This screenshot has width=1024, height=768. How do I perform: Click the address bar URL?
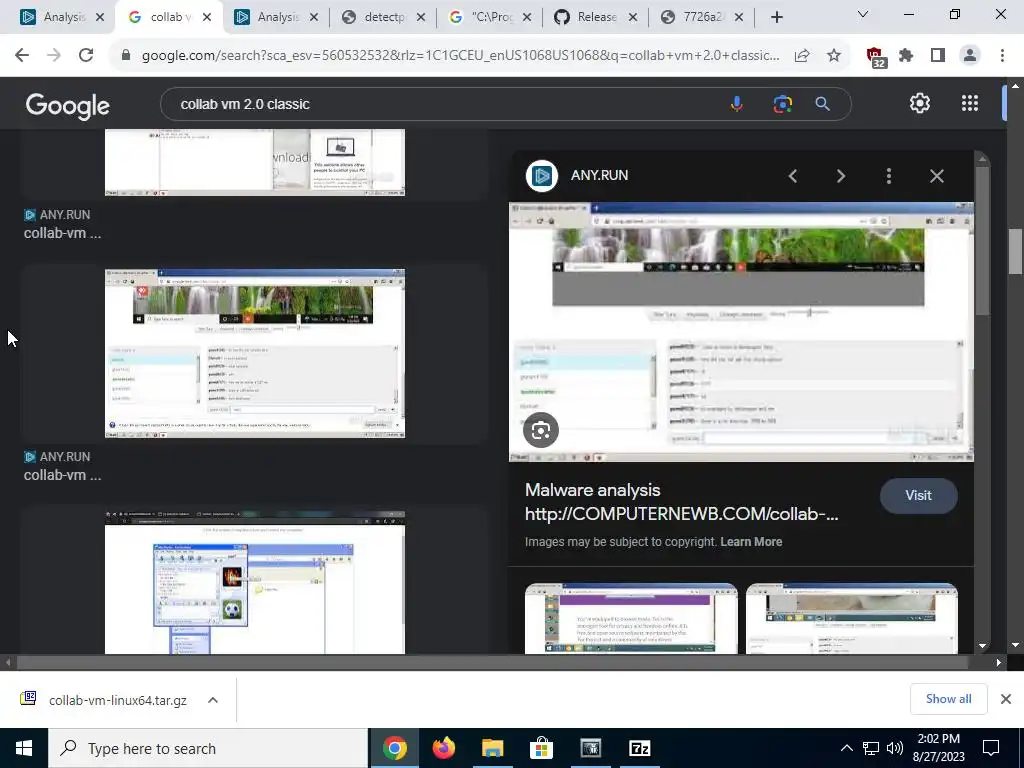pos(460,56)
